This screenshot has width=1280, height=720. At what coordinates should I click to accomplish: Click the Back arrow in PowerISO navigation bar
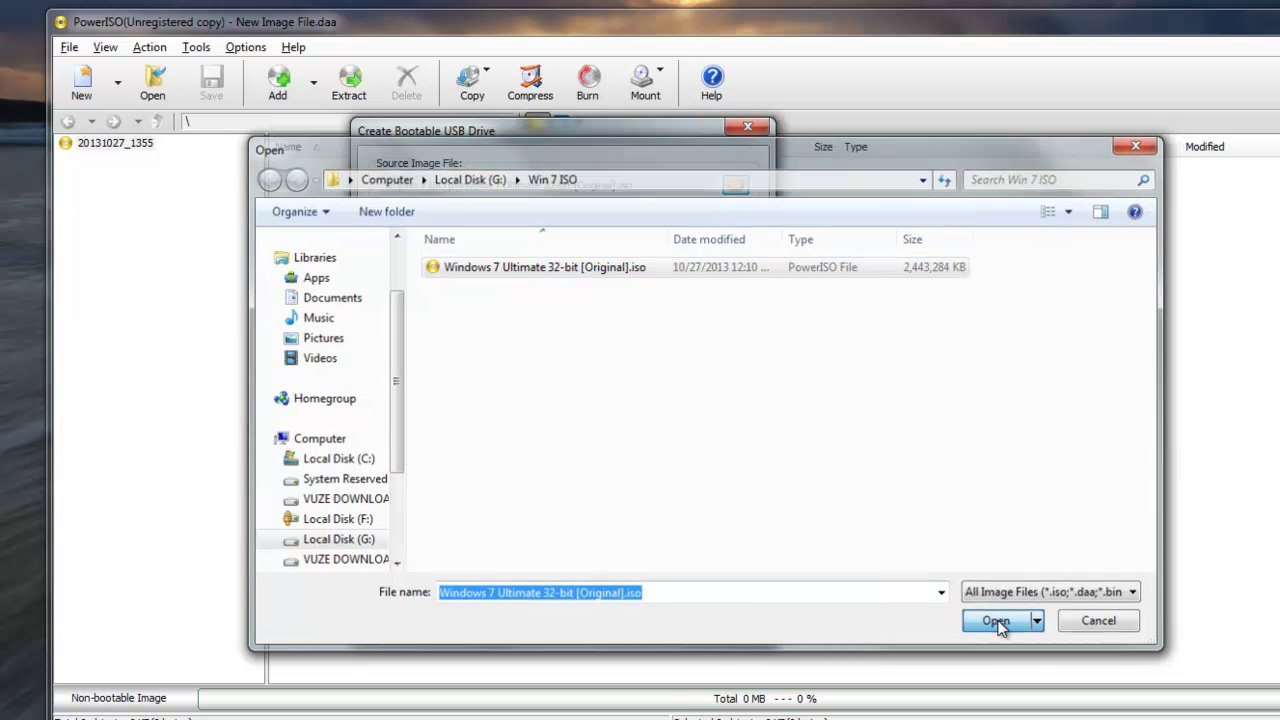[68, 121]
